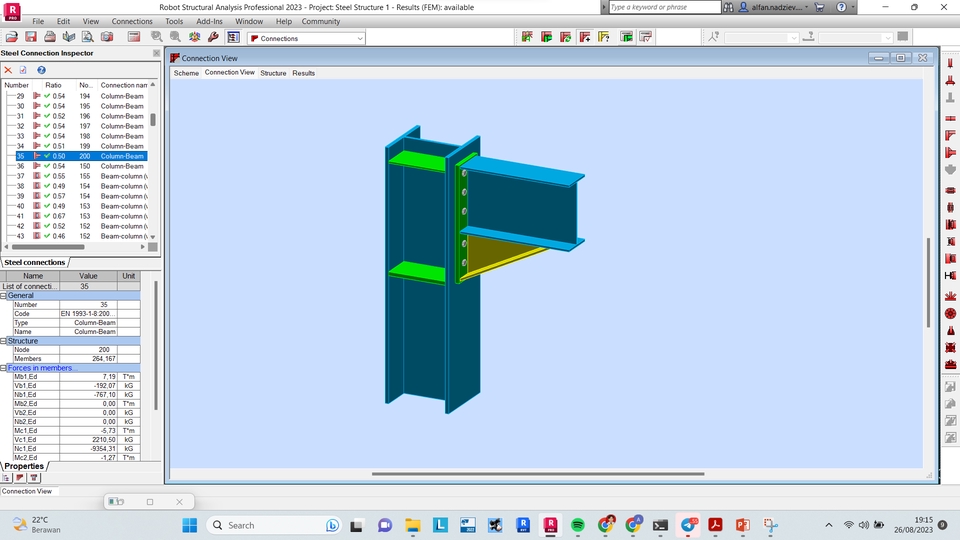
Task: Click the Open project folder icon
Action: click(x=11, y=37)
